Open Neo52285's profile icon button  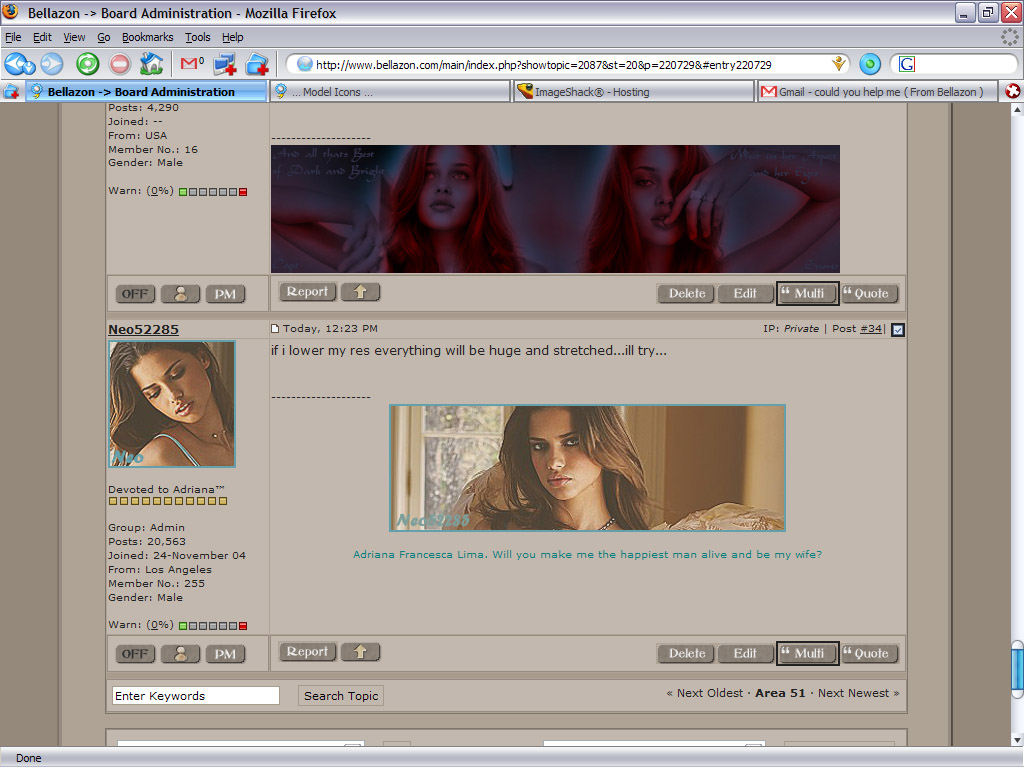pyautogui.click(x=180, y=654)
